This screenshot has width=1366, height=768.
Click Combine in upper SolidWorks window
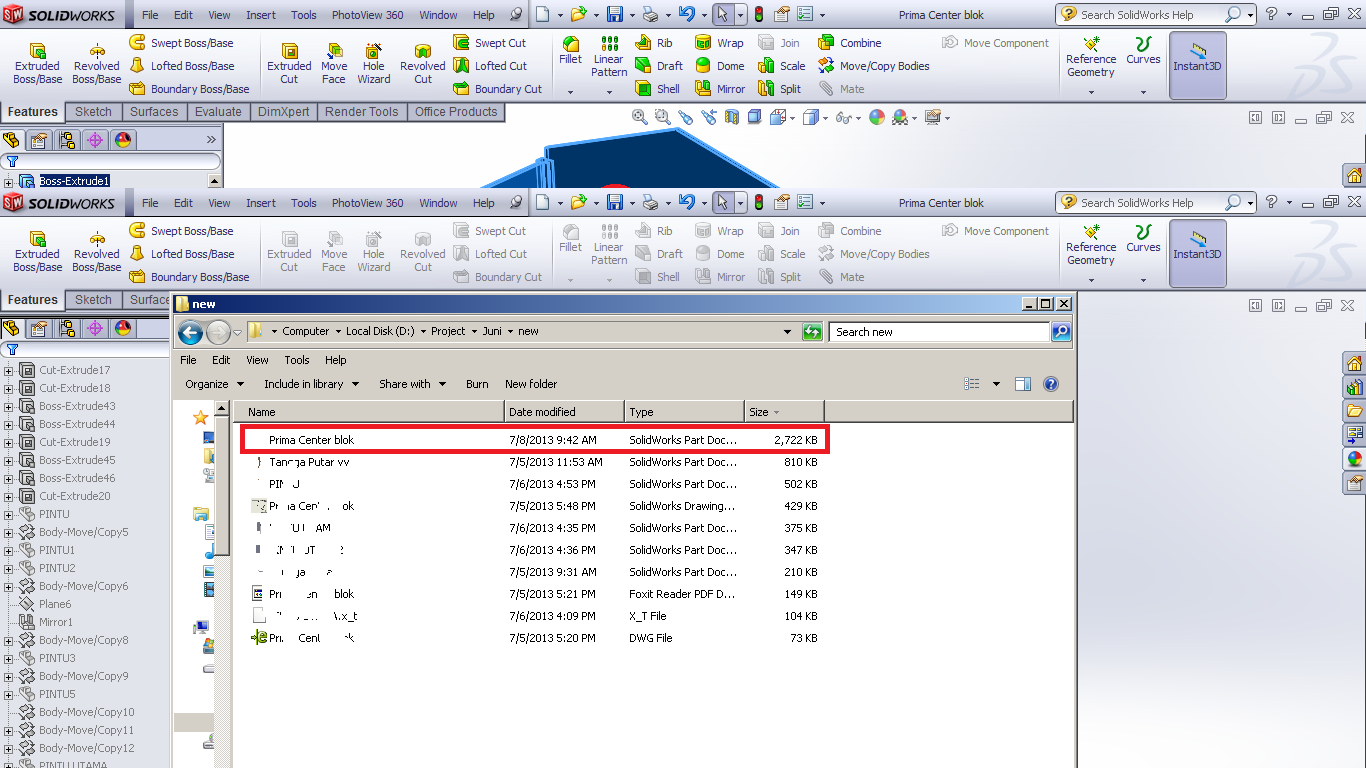click(850, 43)
